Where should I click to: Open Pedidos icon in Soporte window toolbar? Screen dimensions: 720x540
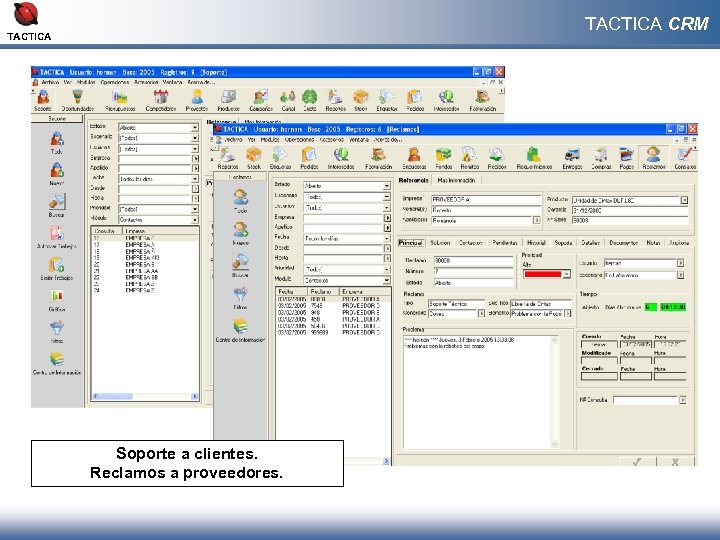(415, 101)
